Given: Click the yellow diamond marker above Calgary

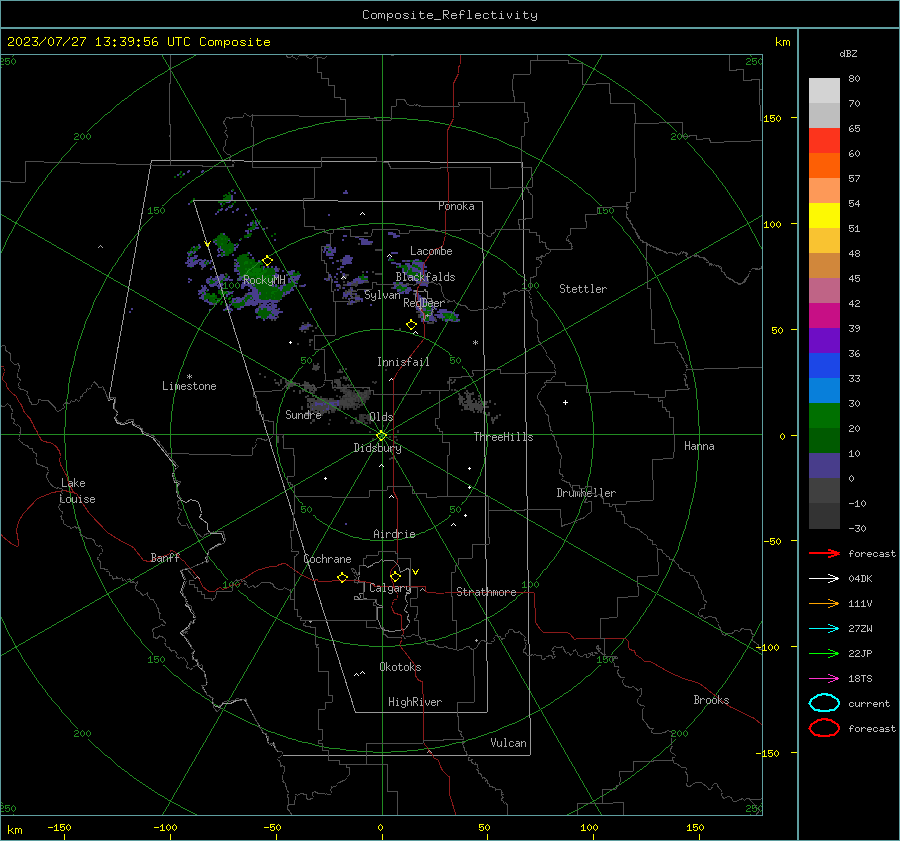Looking at the screenshot, I should [x=395, y=576].
